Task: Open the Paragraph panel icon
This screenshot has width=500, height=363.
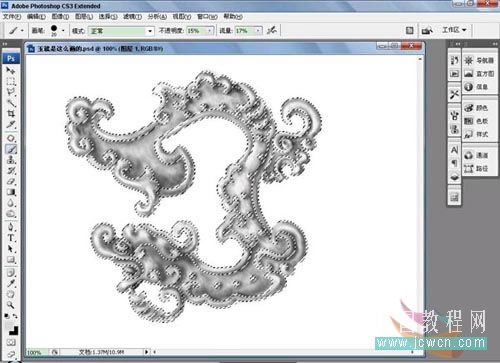Action: [x=454, y=163]
